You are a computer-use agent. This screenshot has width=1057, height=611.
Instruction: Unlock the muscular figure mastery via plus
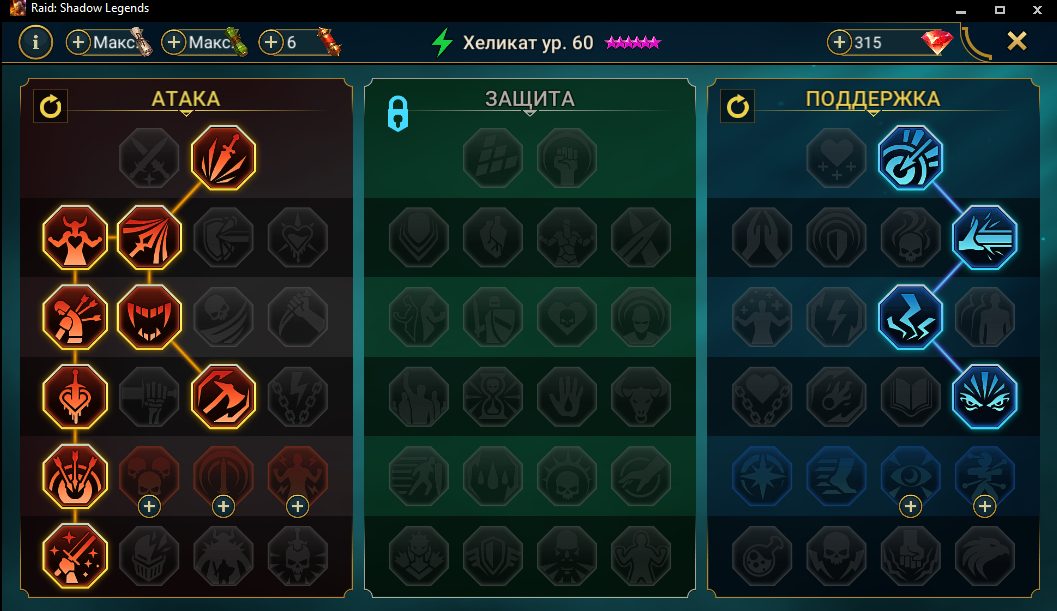click(297, 506)
